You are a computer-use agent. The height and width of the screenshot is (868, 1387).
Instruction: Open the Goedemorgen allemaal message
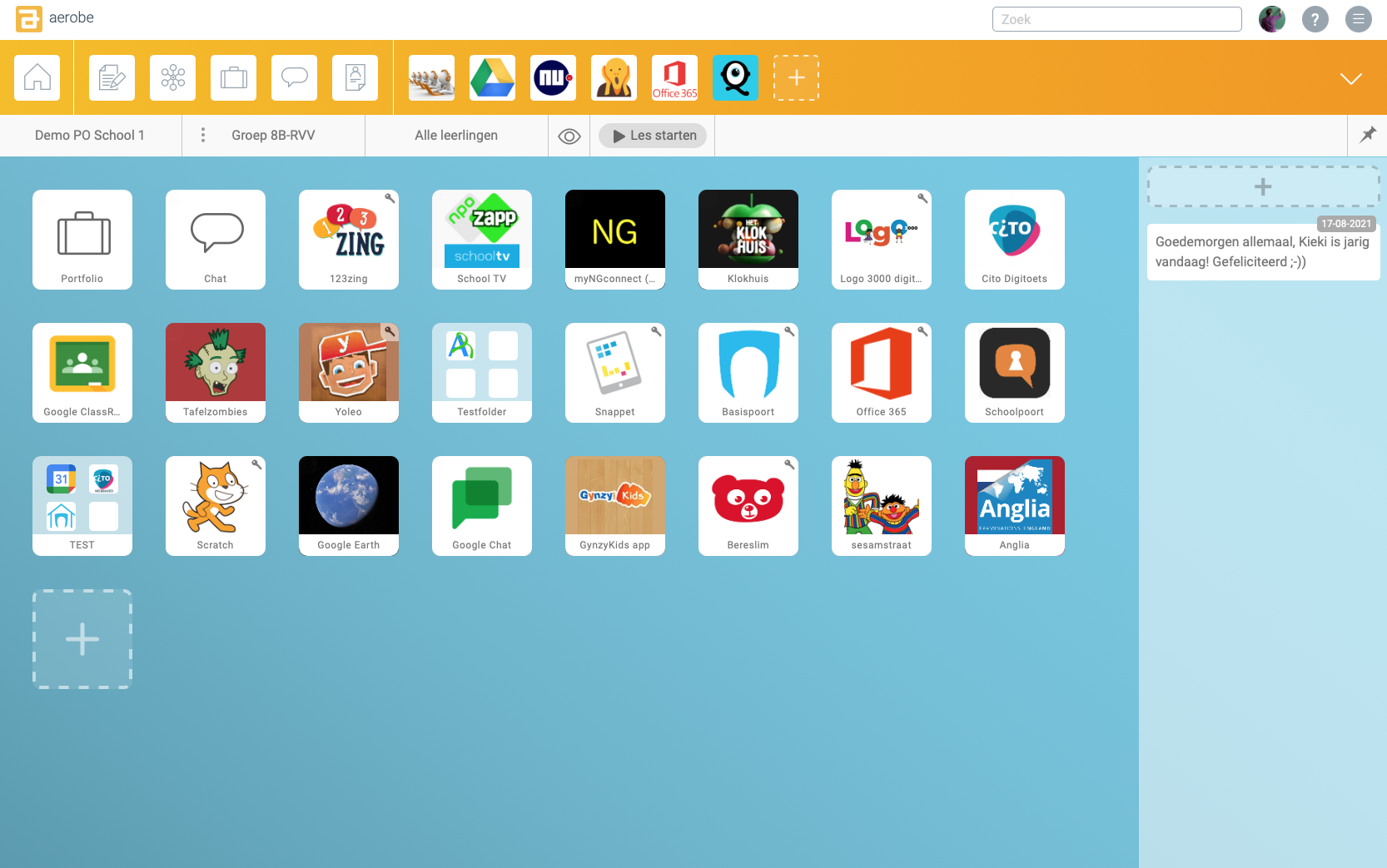tap(1263, 251)
